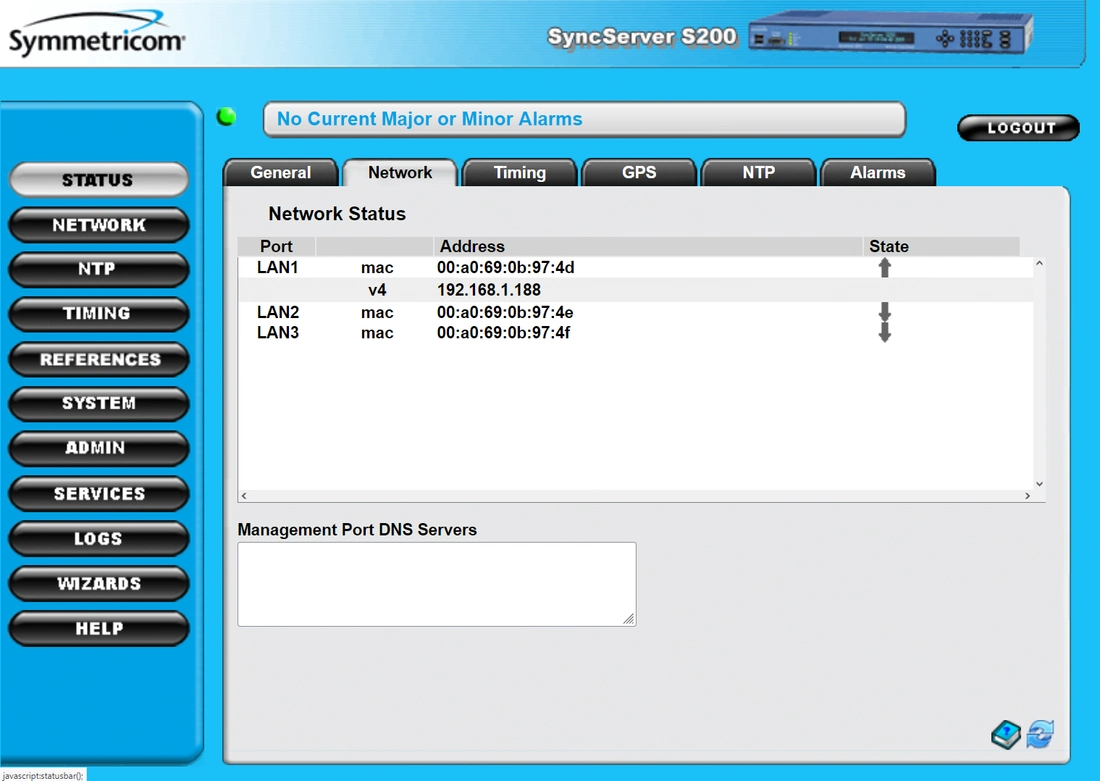Click the LAN1 up-arrow state icon

click(x=884, y=268)
